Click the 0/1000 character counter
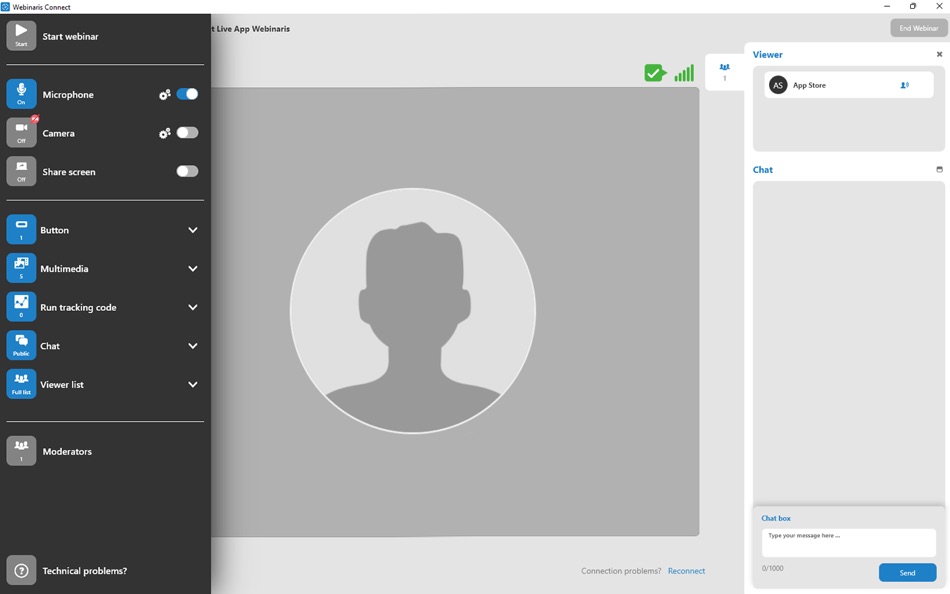 tap(772, 569)
